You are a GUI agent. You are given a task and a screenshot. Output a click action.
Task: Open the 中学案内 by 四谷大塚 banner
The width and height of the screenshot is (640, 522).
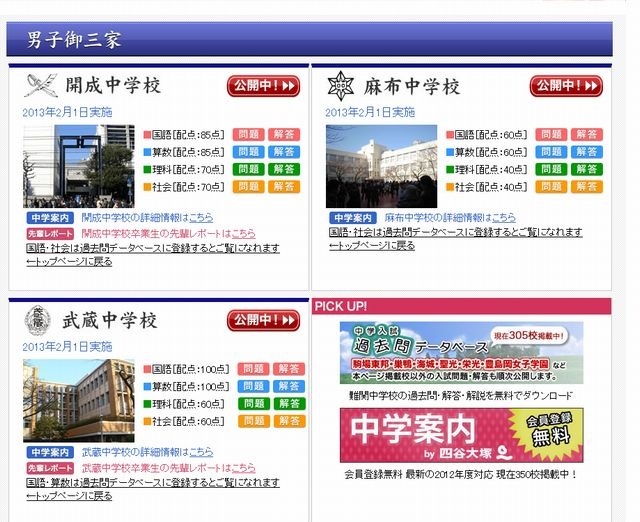pos(461,435)
